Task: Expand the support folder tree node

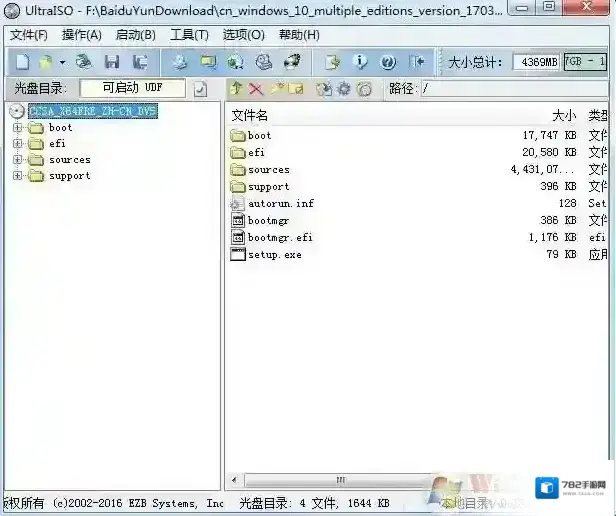Action: click(17, 176)
